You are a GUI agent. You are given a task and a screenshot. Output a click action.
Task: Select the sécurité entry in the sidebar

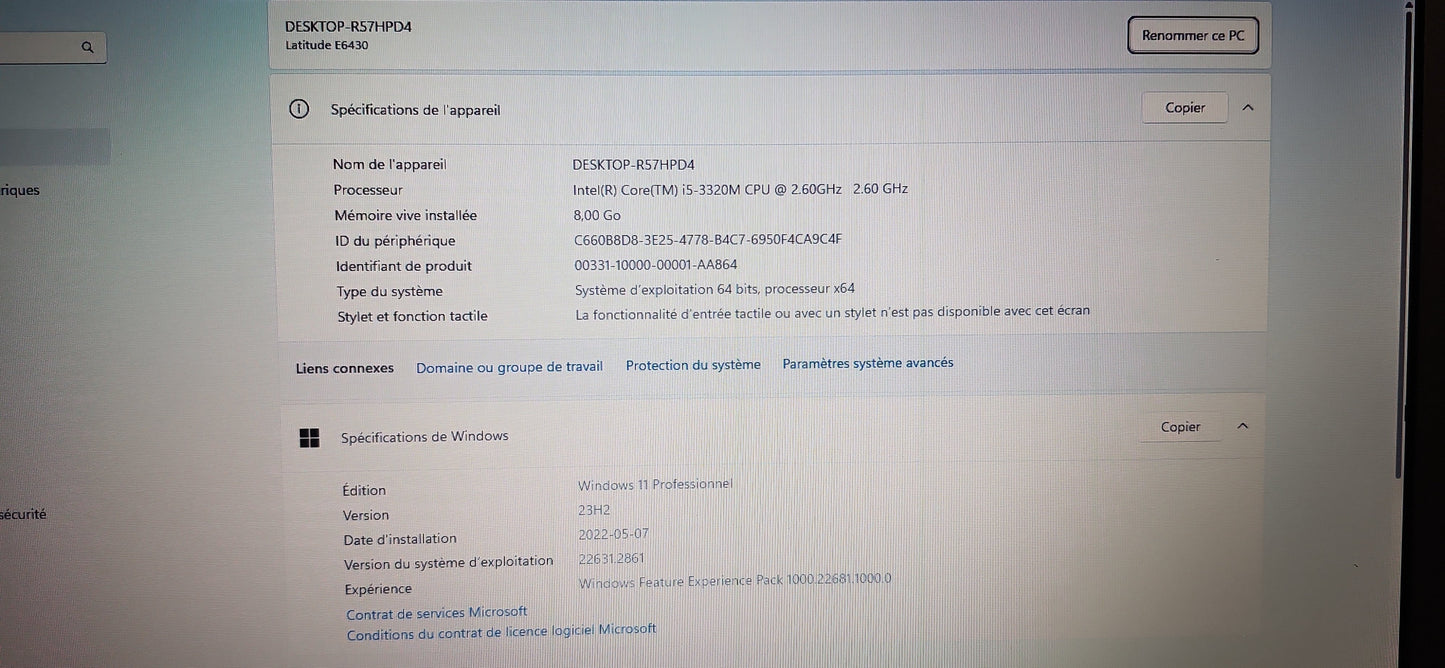pos(23,513)
